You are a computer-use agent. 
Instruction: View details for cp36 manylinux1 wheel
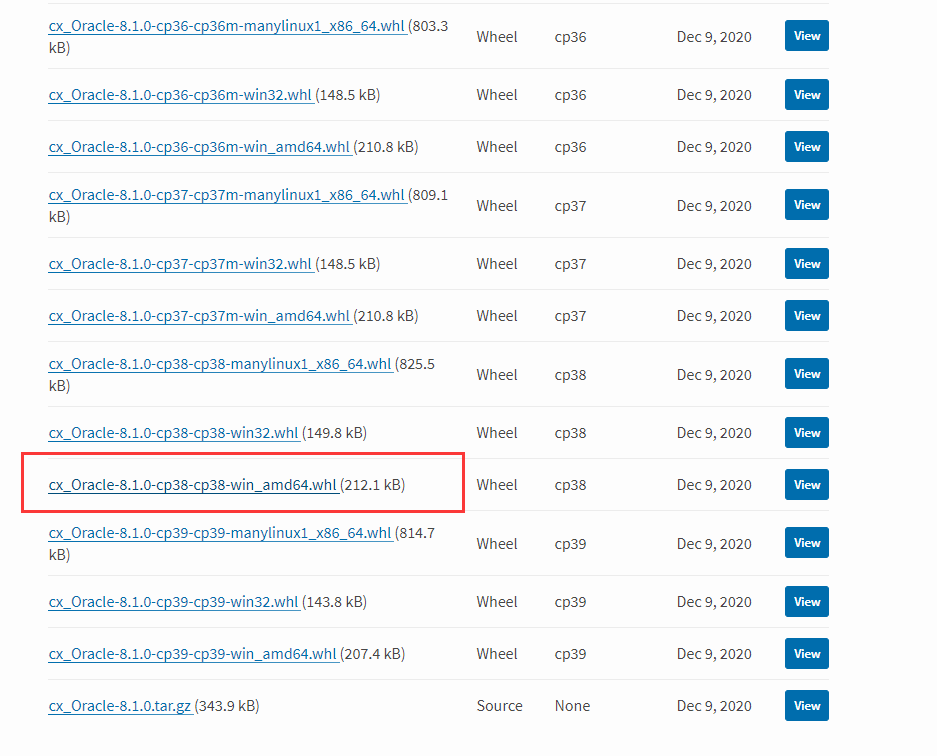click(x=807, y=36)
